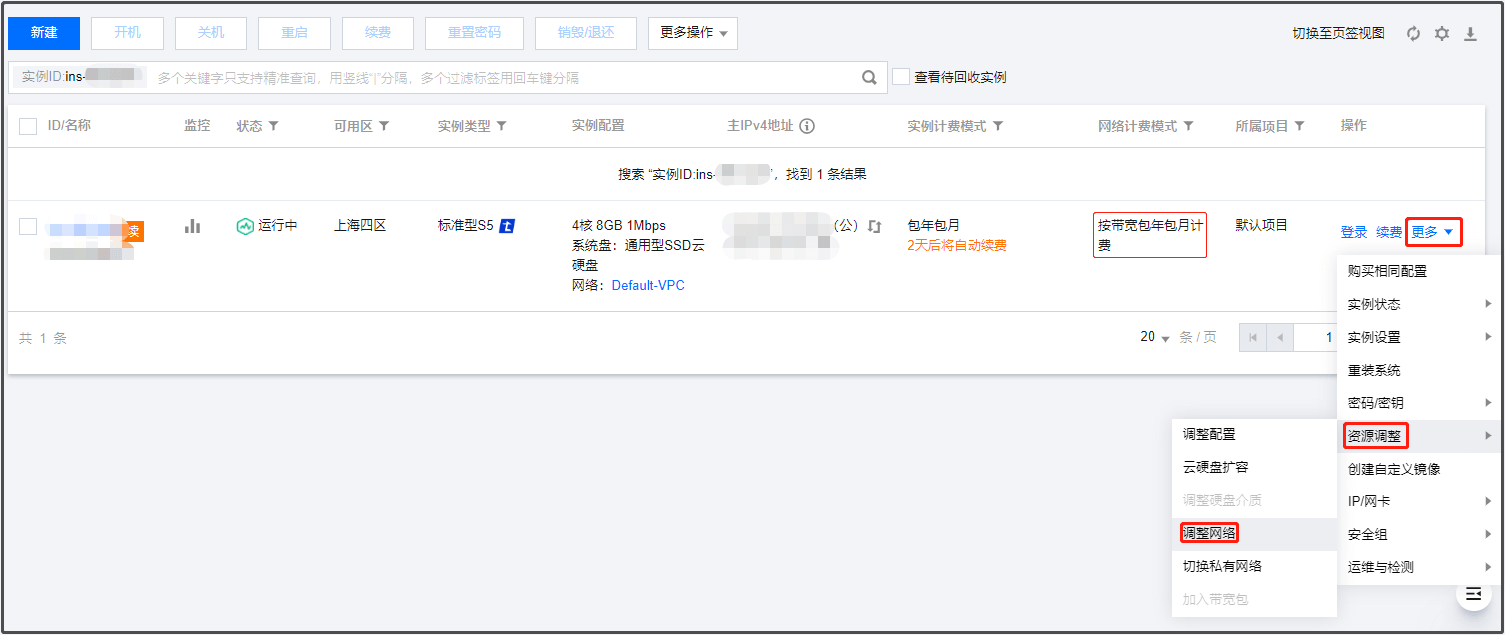The image size is (1505, 635).
Task: Click the filter icon next to 状态
Action: 273,126
